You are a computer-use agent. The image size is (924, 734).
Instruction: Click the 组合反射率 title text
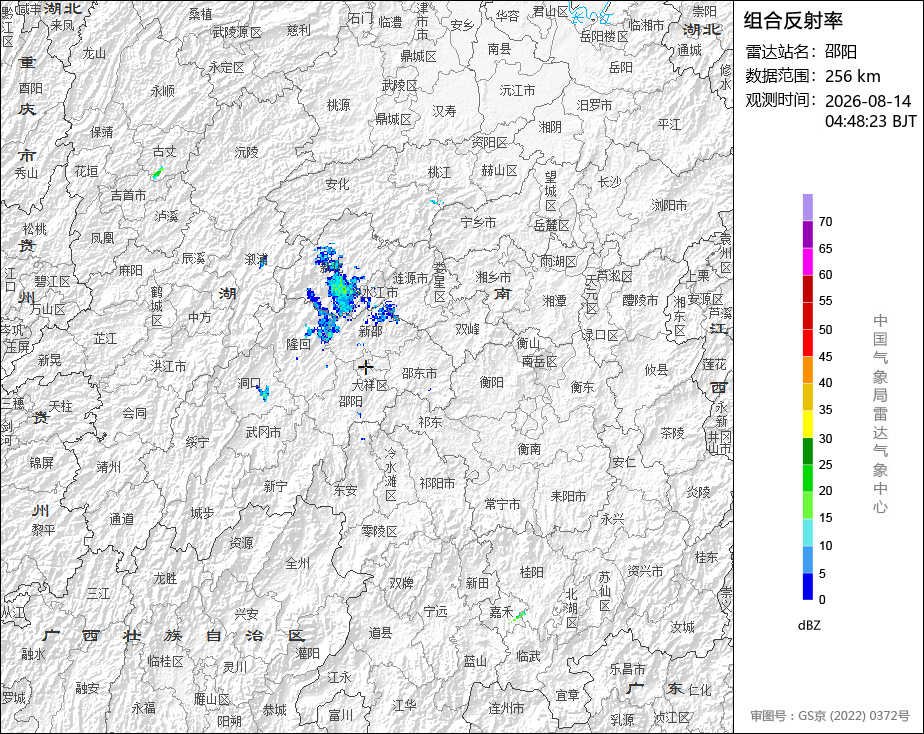click(x=793, y=21)
